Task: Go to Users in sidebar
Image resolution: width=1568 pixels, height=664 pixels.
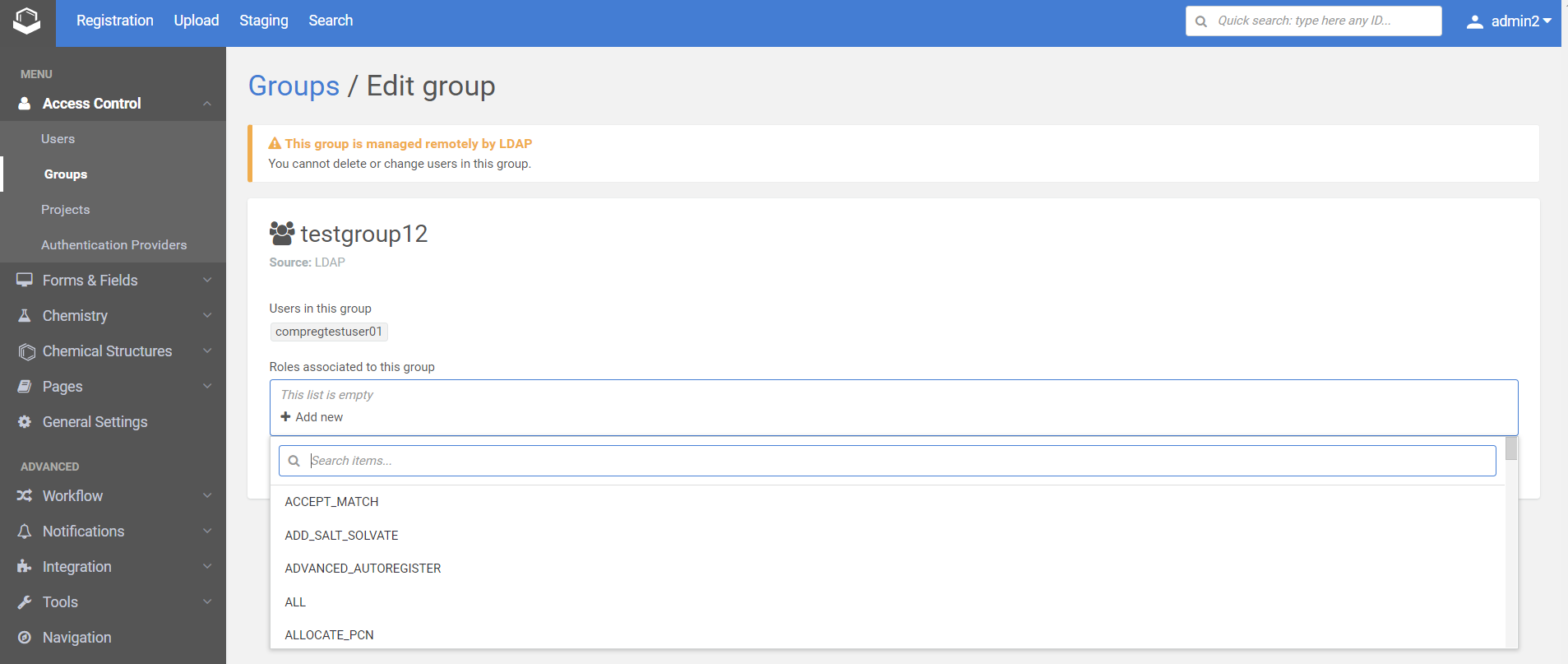Action: coord(58,139)
